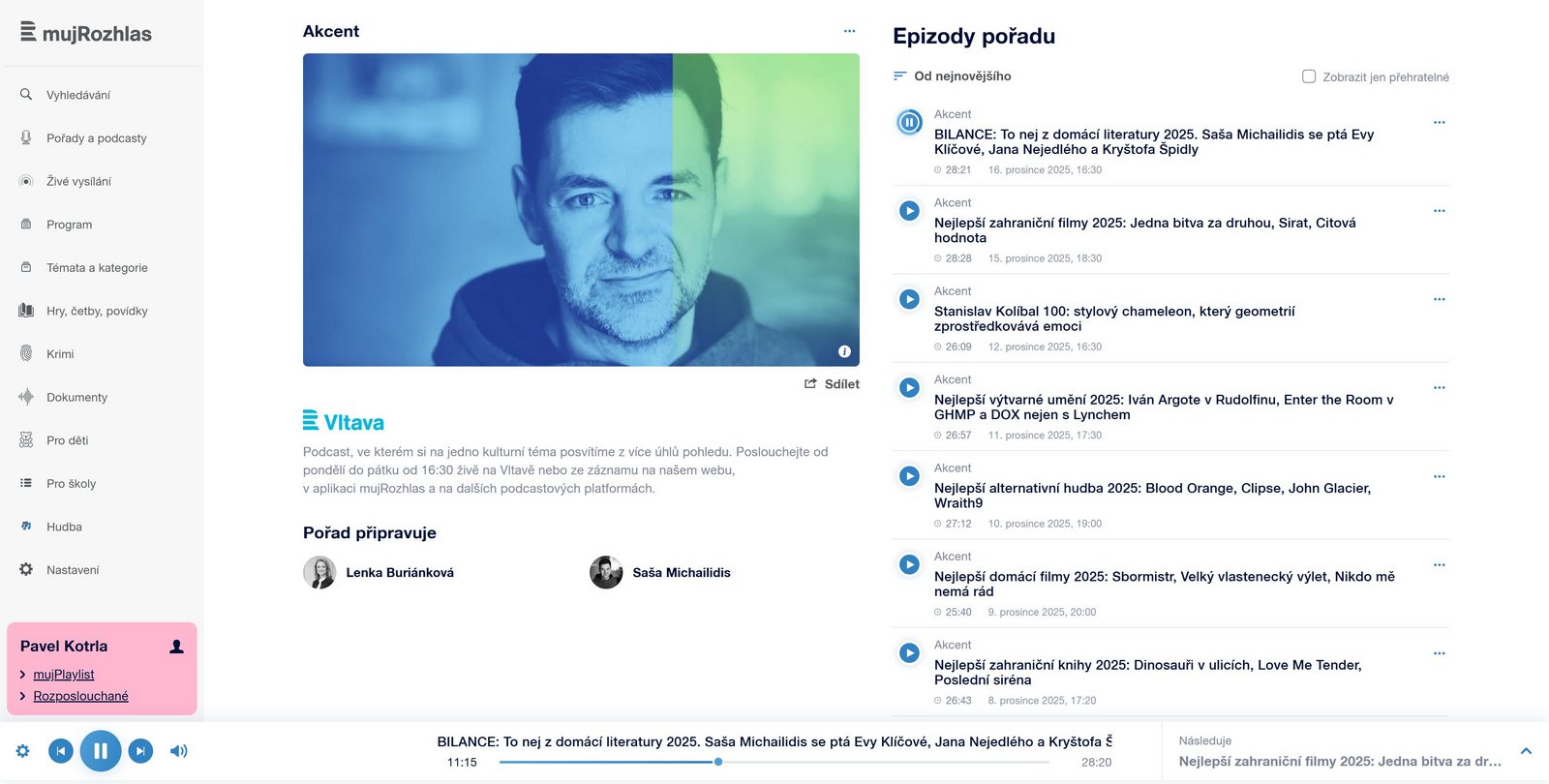Click the info icon on Akcent image
Screen dimensions: 1549x784
pyautogui.click(x=844, y=351)
